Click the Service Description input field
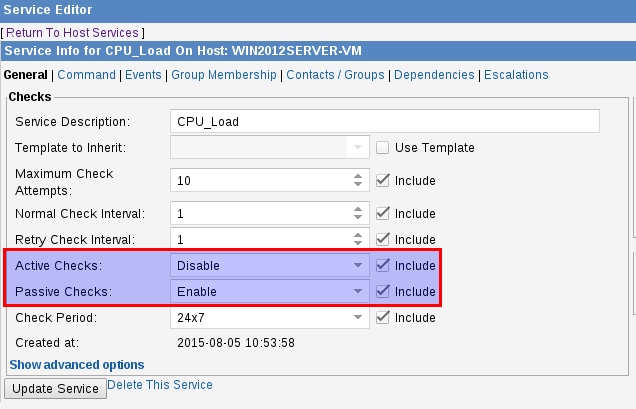636x409 pixels. tap(385, 122)
